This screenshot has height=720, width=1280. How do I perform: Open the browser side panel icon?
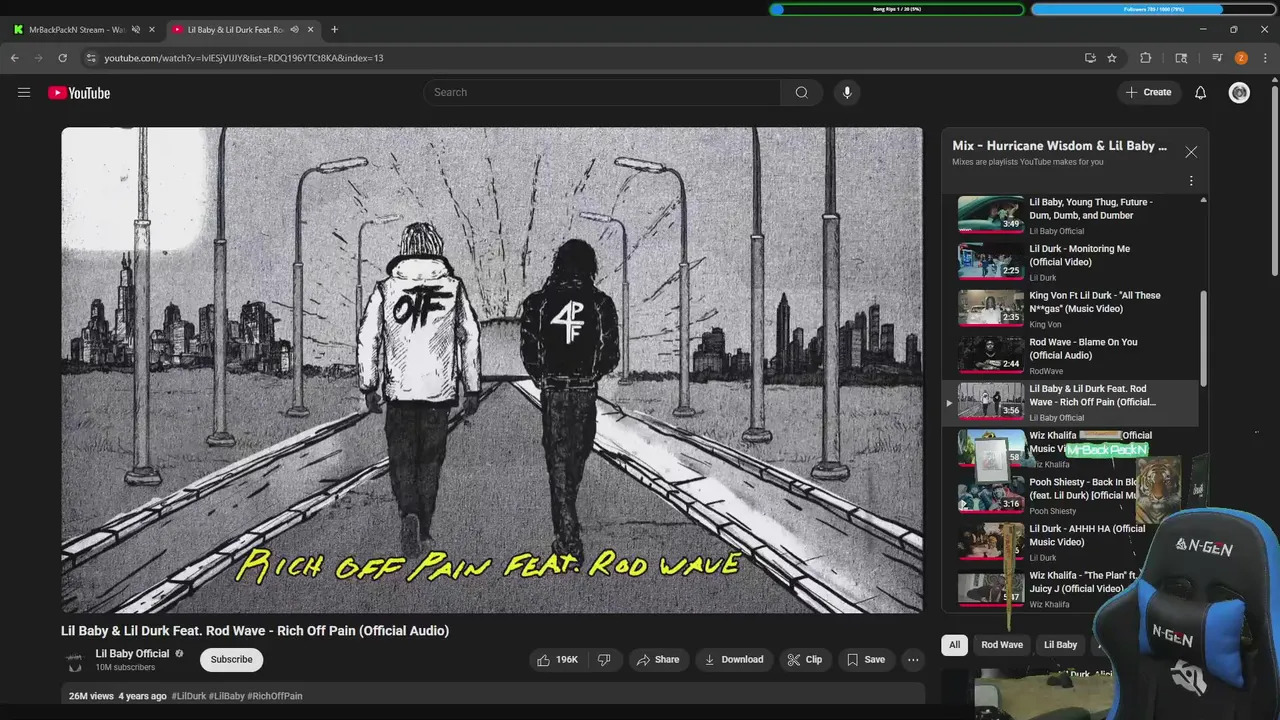pos(1181,58)
